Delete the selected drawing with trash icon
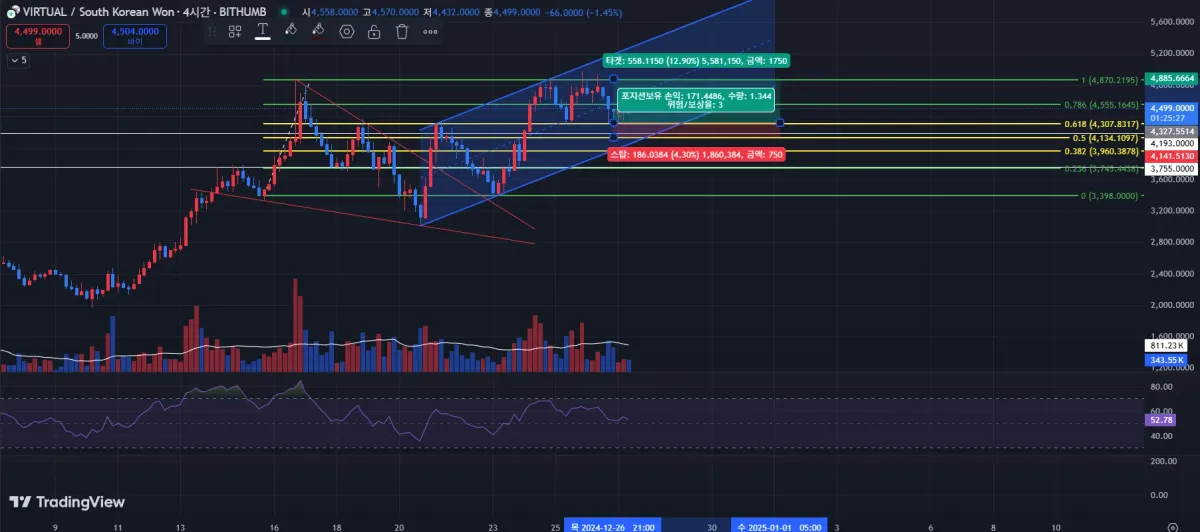Viewport: 1200px width, 532px height. 402,32
